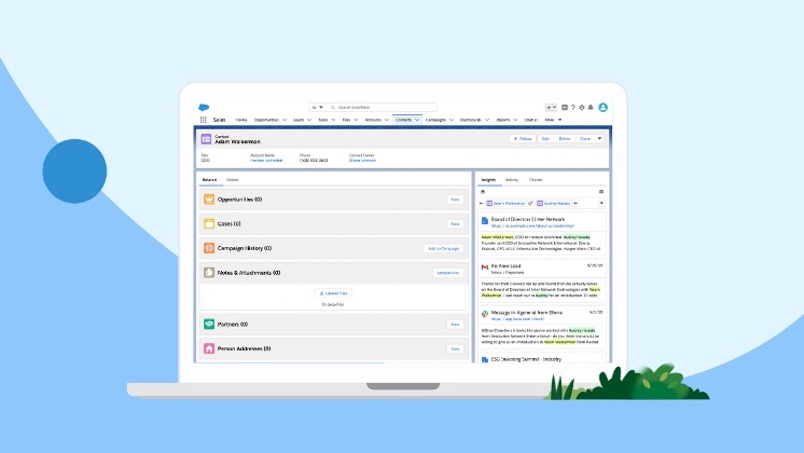
Task: Open the Setup gear icon
Action: click(x=581, y=107)
